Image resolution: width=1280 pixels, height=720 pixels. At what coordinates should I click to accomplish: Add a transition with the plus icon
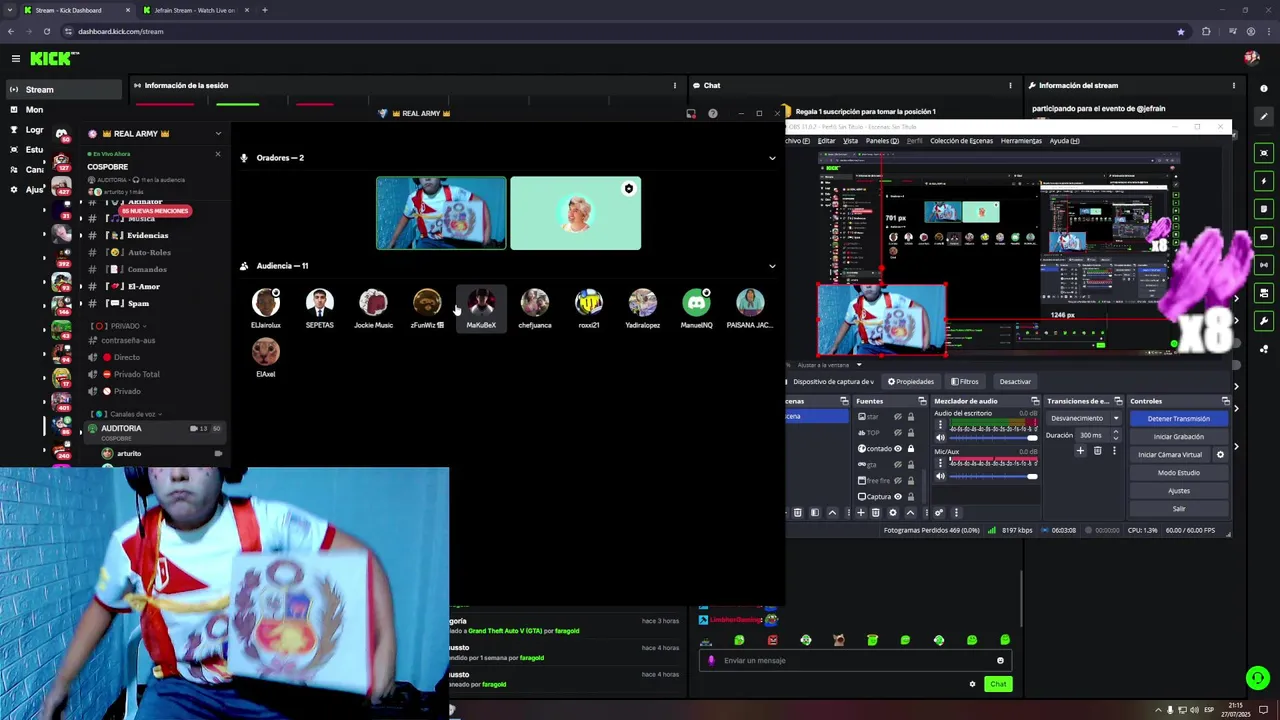pyautogui.click(x=1080, y=451)
